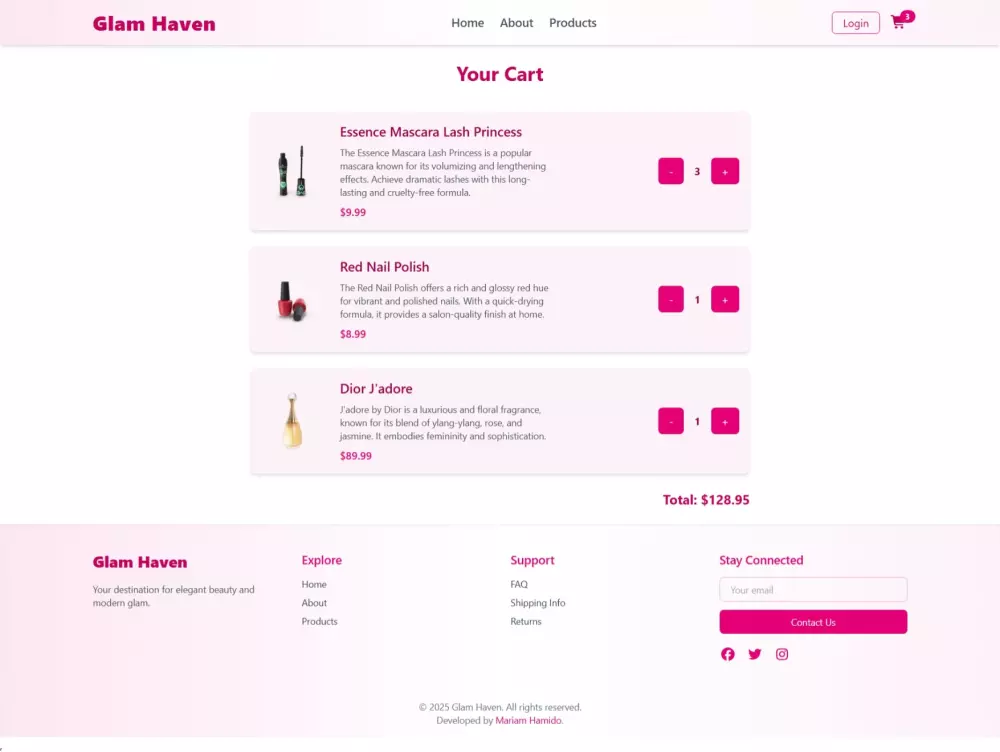The height and width of the screenshot is (752, 1000).
Task: Go to Home in the top navigation
Action: click(x=467, y=23)
